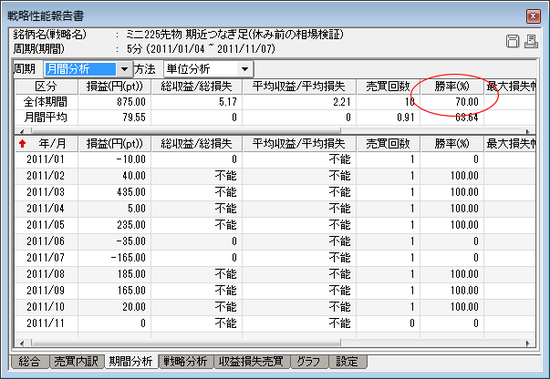Image resolution: width=550 pixels, height=379 pixels.
Task: Select the 2011/01 row
Action: point(275,159)
